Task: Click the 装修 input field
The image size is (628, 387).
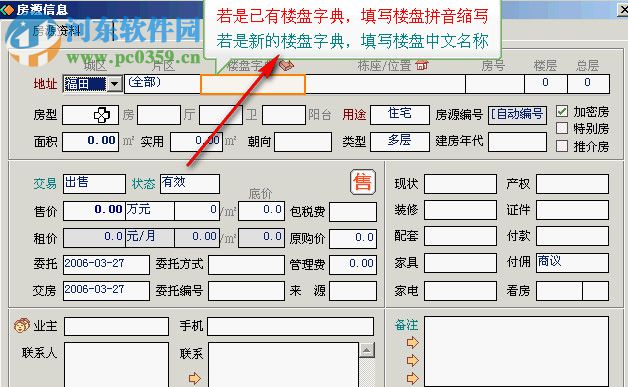Action: pos(461,210)
